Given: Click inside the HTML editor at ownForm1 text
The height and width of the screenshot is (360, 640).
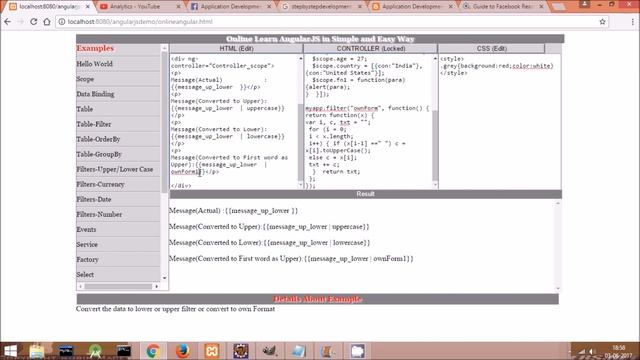Looking at the screenshot, I should (x=186, y=172).
